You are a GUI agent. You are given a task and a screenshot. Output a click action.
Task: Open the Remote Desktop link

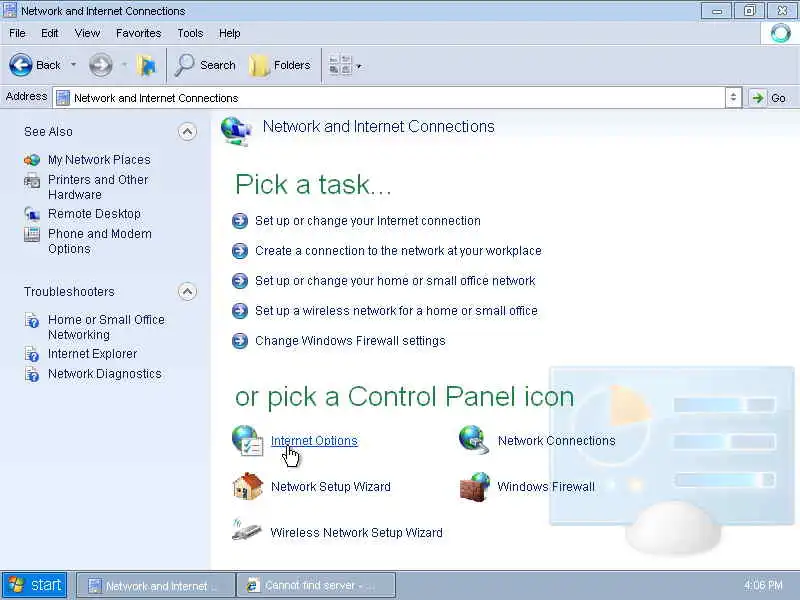coord(94,214)
